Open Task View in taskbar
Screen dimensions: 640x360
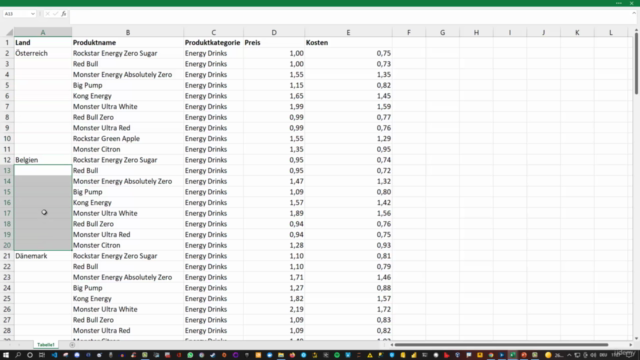click(x=42, y=355)
